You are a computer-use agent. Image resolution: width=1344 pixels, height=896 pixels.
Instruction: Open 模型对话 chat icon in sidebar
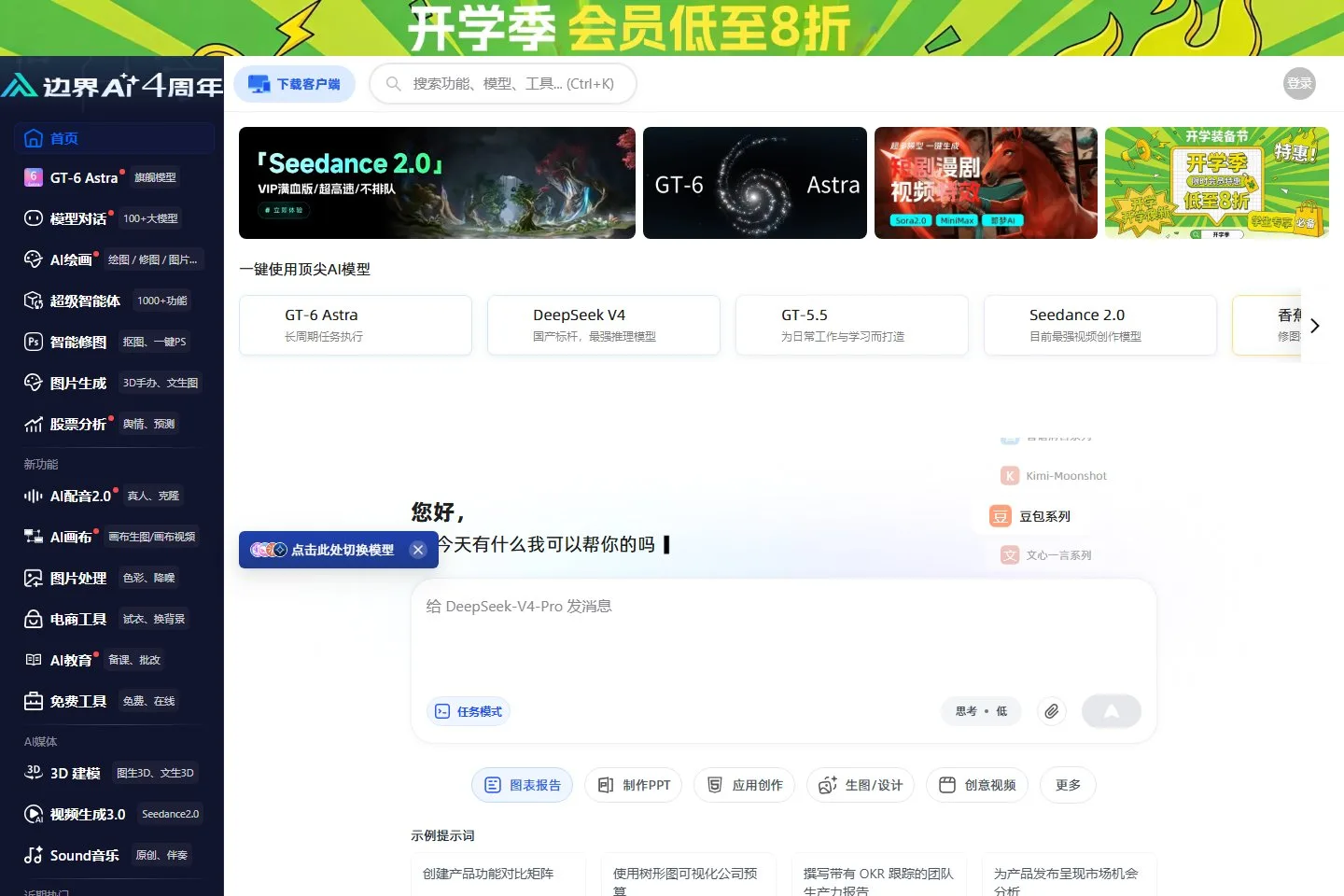point(34,218)
